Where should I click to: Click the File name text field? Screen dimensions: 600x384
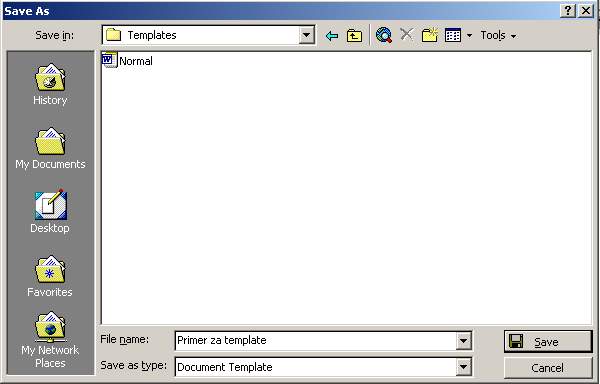point(316,340)
